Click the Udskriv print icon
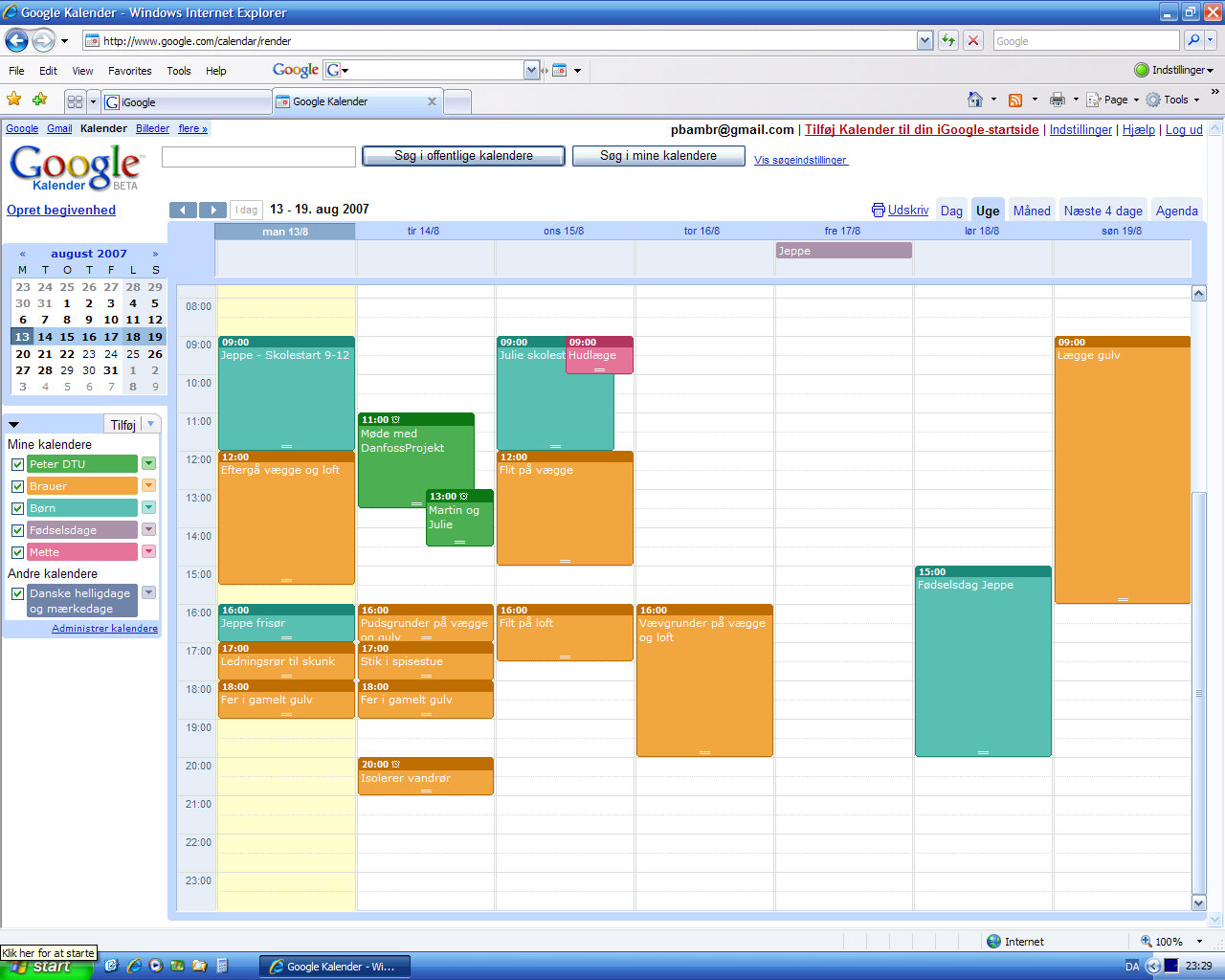Image resolution: width=1225 pixels, height=980 pixels. pos(879,211)
